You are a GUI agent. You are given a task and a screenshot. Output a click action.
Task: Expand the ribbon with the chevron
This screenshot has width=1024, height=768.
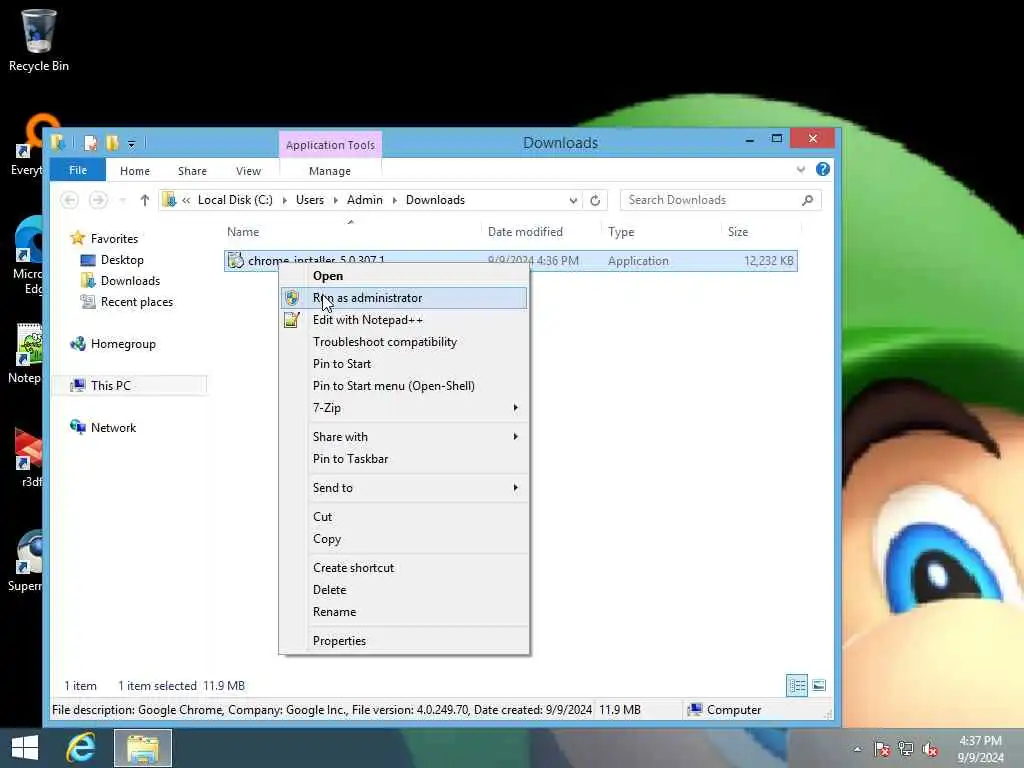coord(801,170)
